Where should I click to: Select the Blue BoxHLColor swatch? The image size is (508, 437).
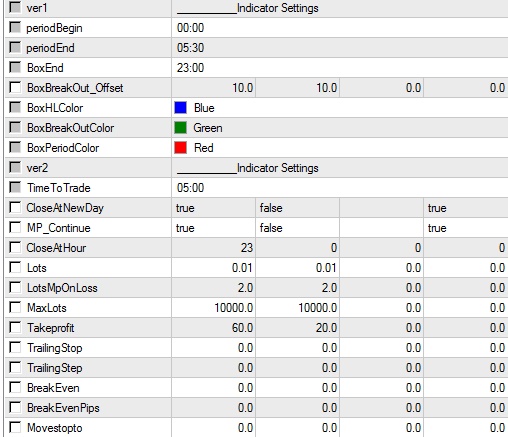click(x=180, y=108)
